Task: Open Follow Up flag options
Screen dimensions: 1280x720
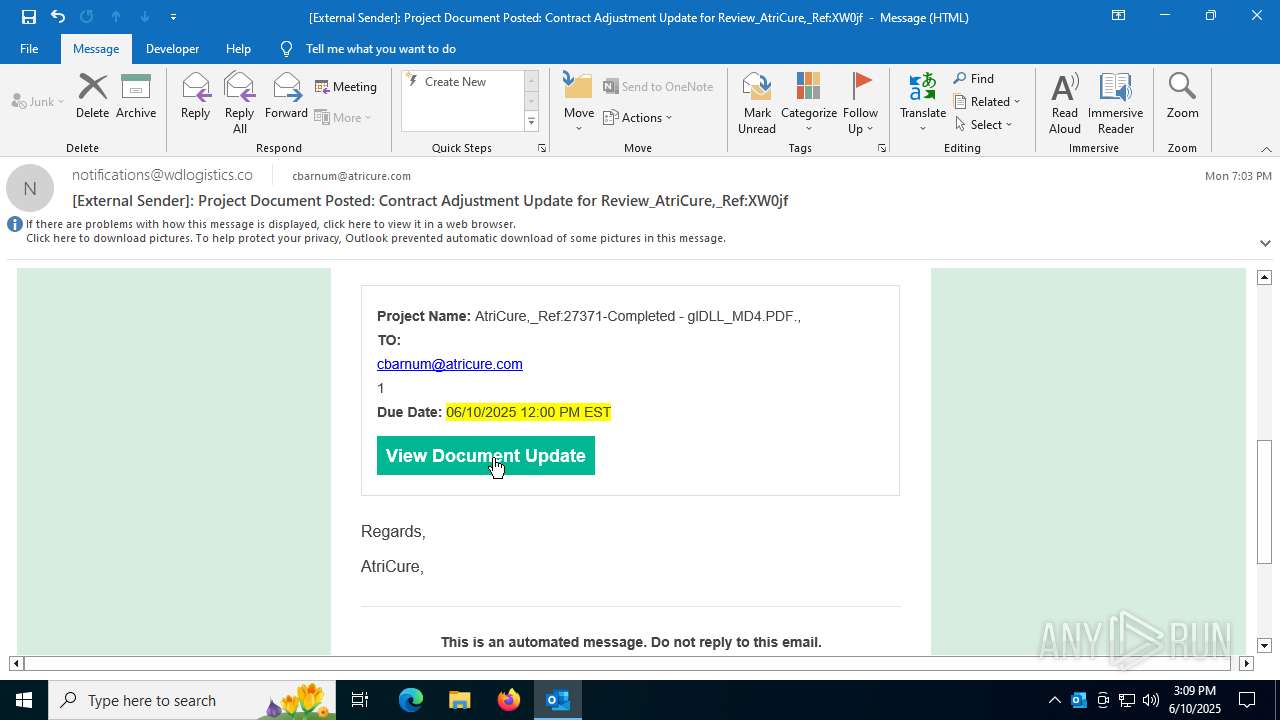Action: coord(860,103)
